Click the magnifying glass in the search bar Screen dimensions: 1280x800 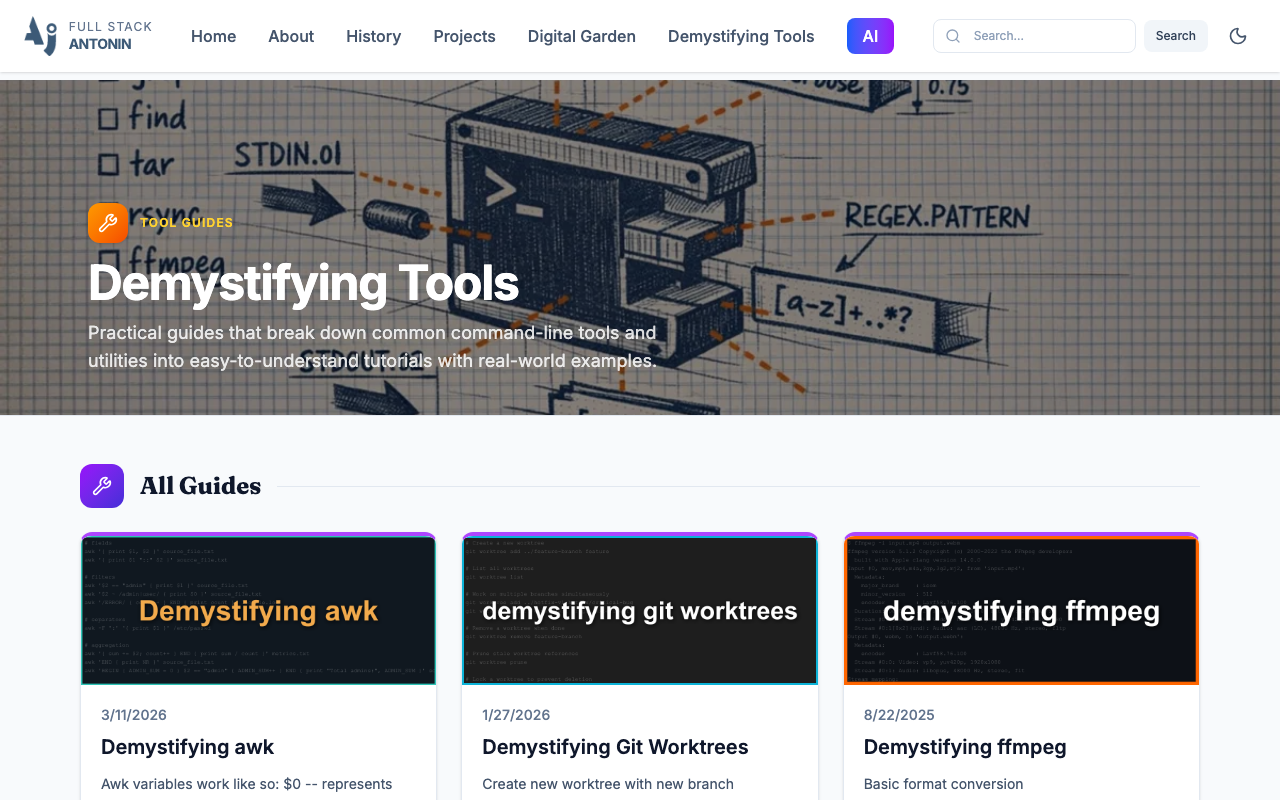pyautogui.click(x=952, y=36)
